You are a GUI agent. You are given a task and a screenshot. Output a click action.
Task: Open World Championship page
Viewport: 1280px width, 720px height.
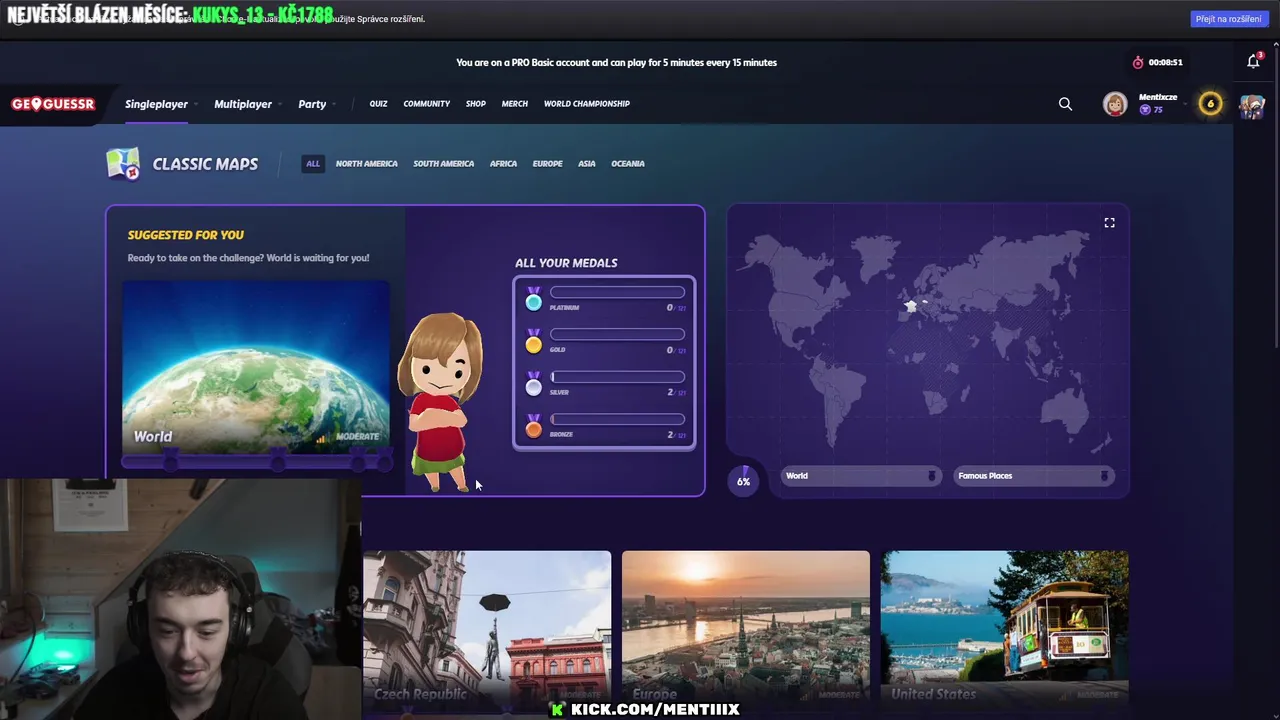tap(587, 104)
